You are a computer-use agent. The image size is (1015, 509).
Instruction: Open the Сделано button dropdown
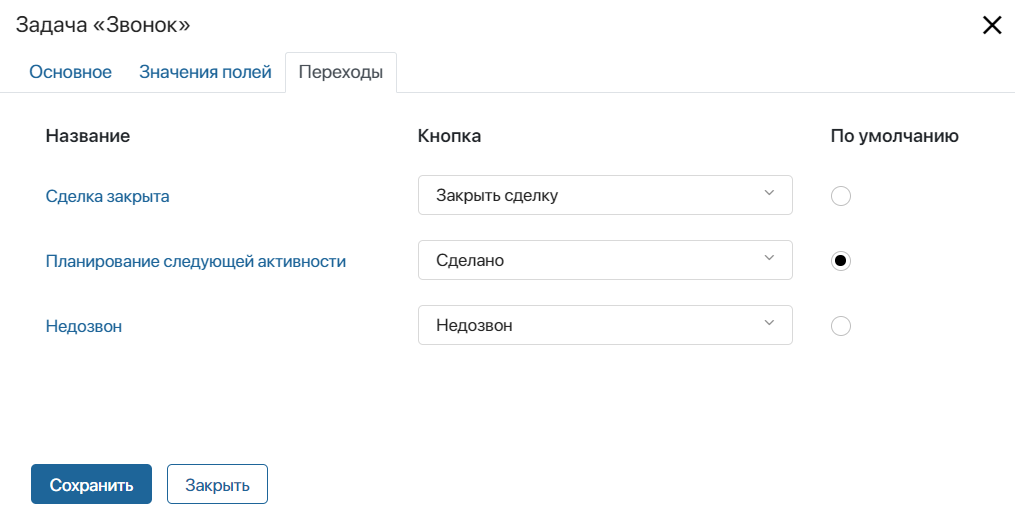(605, 260)
